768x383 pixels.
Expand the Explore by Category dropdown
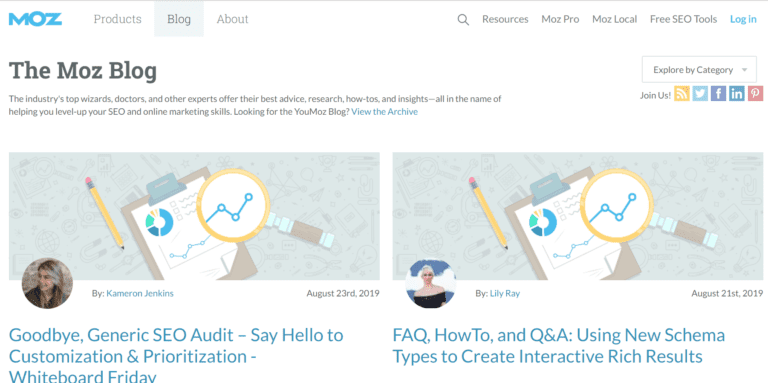[699, 70]
